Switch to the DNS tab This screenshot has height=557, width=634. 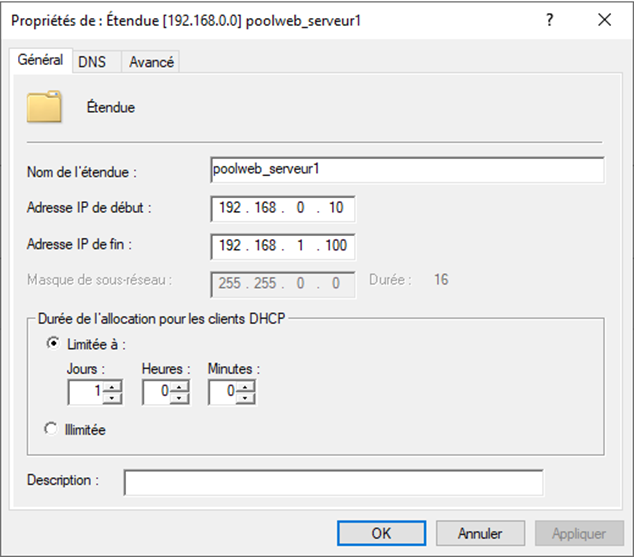pyautogui.click(x=91, y=62)
